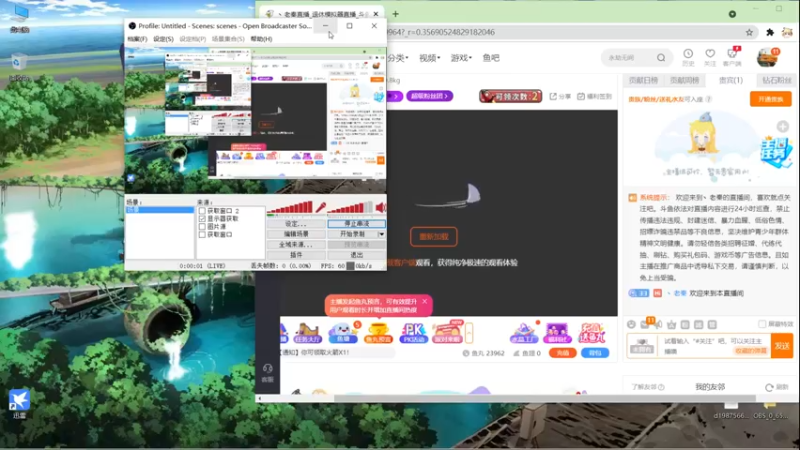Click the 可领次数 2 reward badge

click(510, 96)
